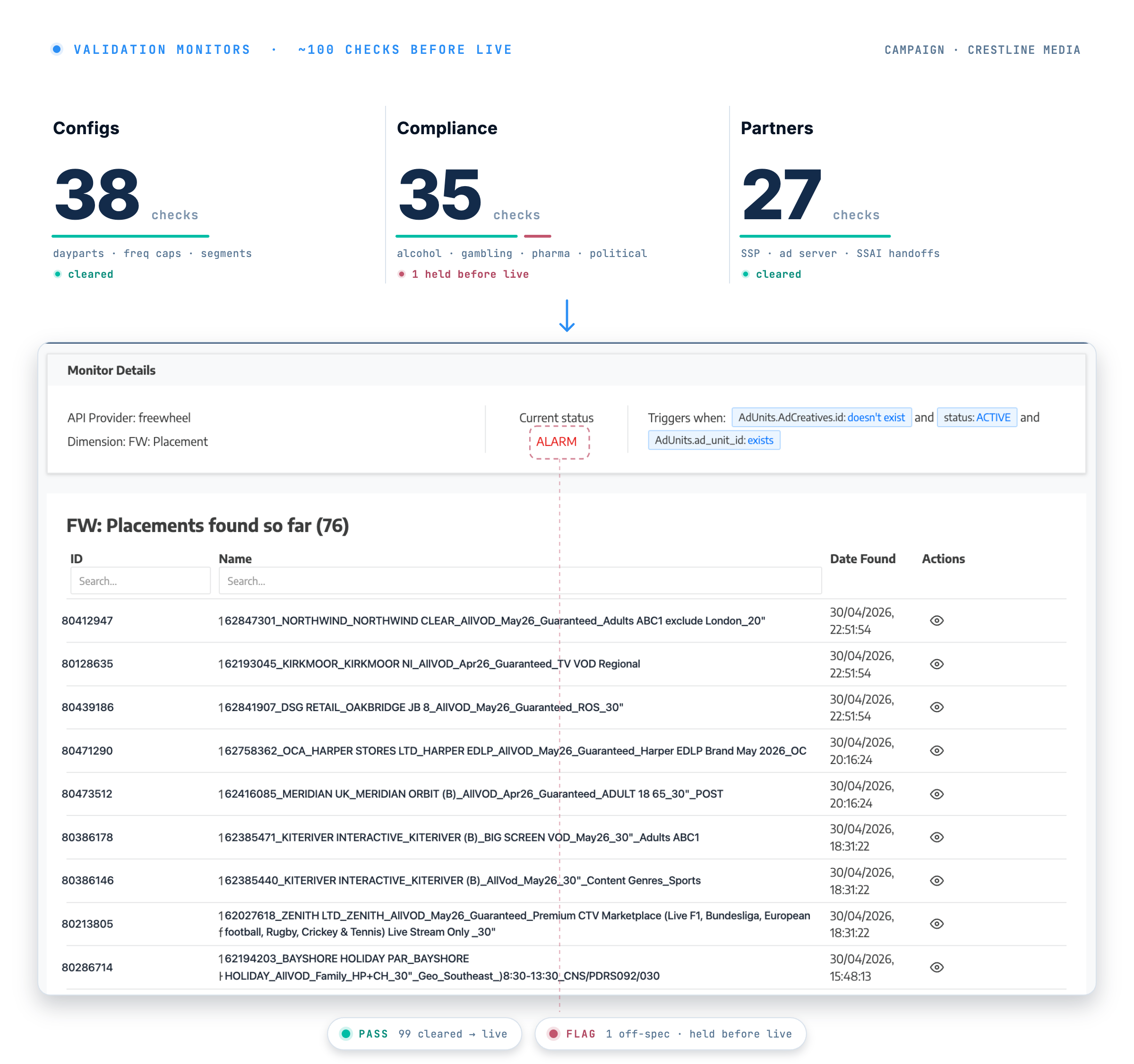Image resolution: width=1134 pixels, height=1064 pixels.
Task: Click the Date Found column header
Action: tap(862, 558)
